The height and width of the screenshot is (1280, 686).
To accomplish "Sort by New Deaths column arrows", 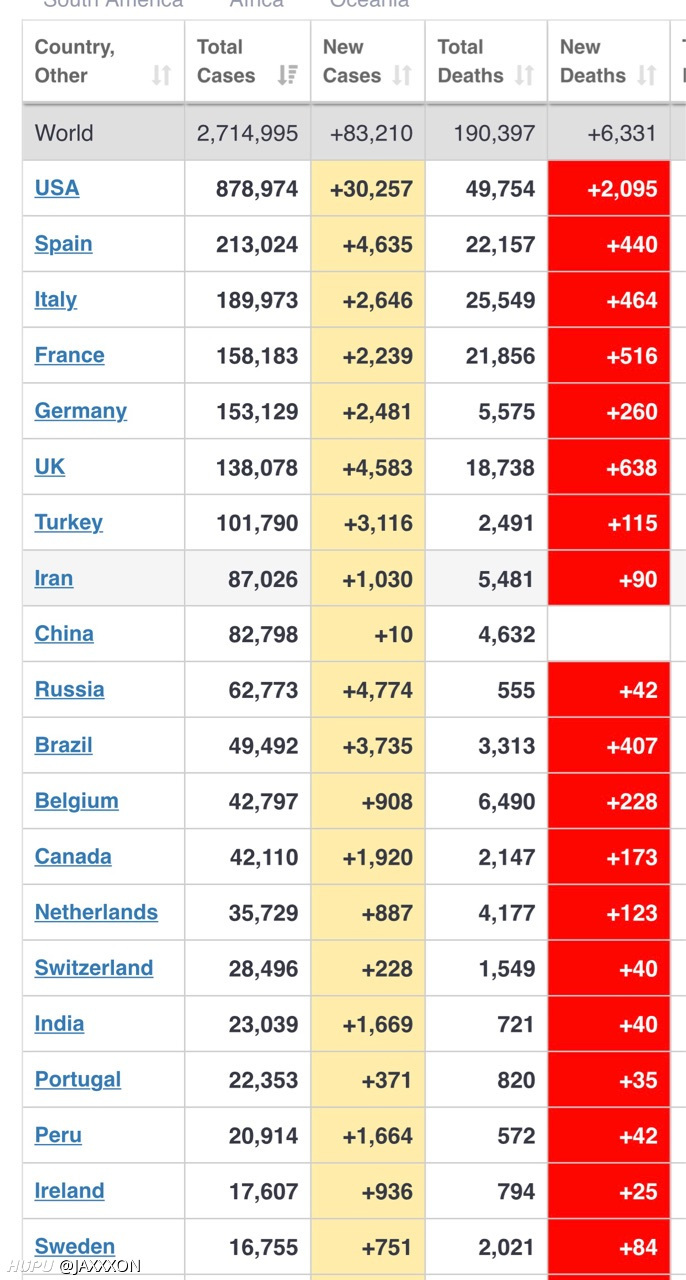I will [647, 75].
